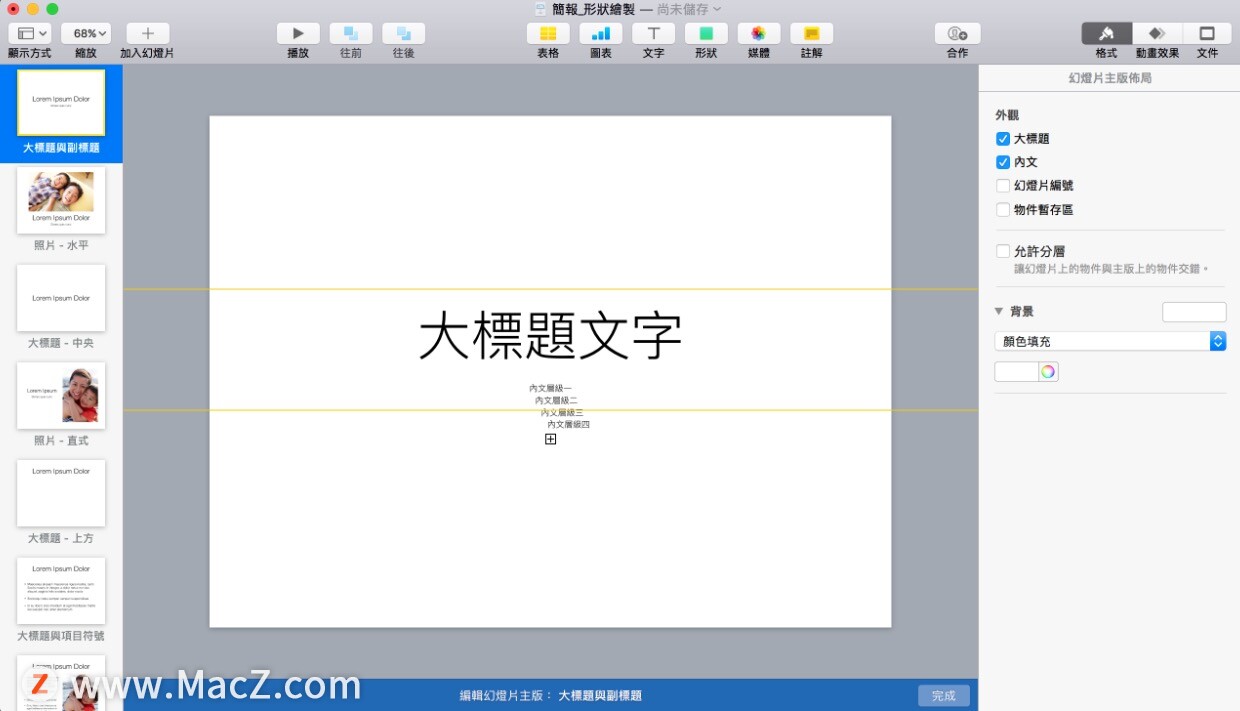Collapse the 背景 section disclosure triangle

(999, 312)
